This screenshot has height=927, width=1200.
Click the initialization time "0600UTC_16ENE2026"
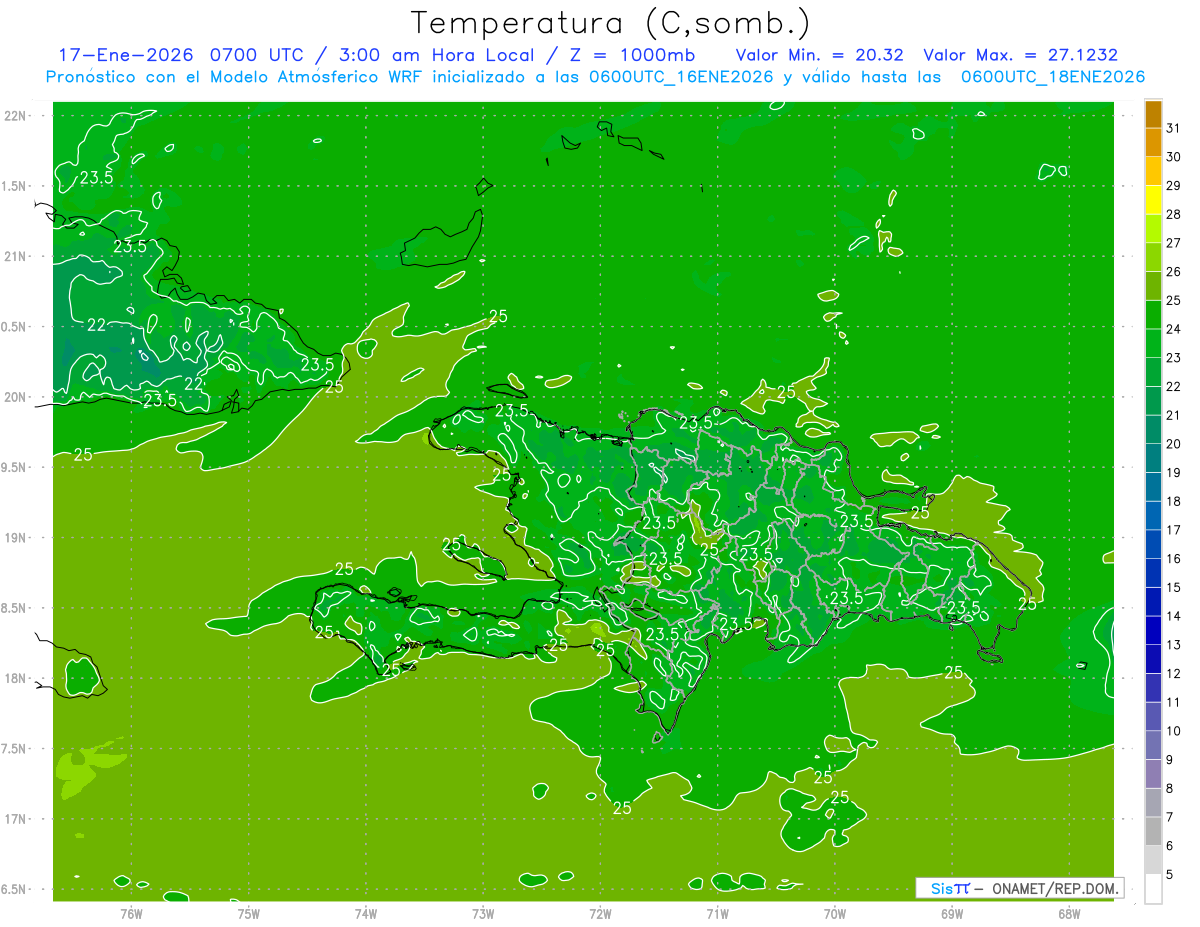[x=680, y=77]
